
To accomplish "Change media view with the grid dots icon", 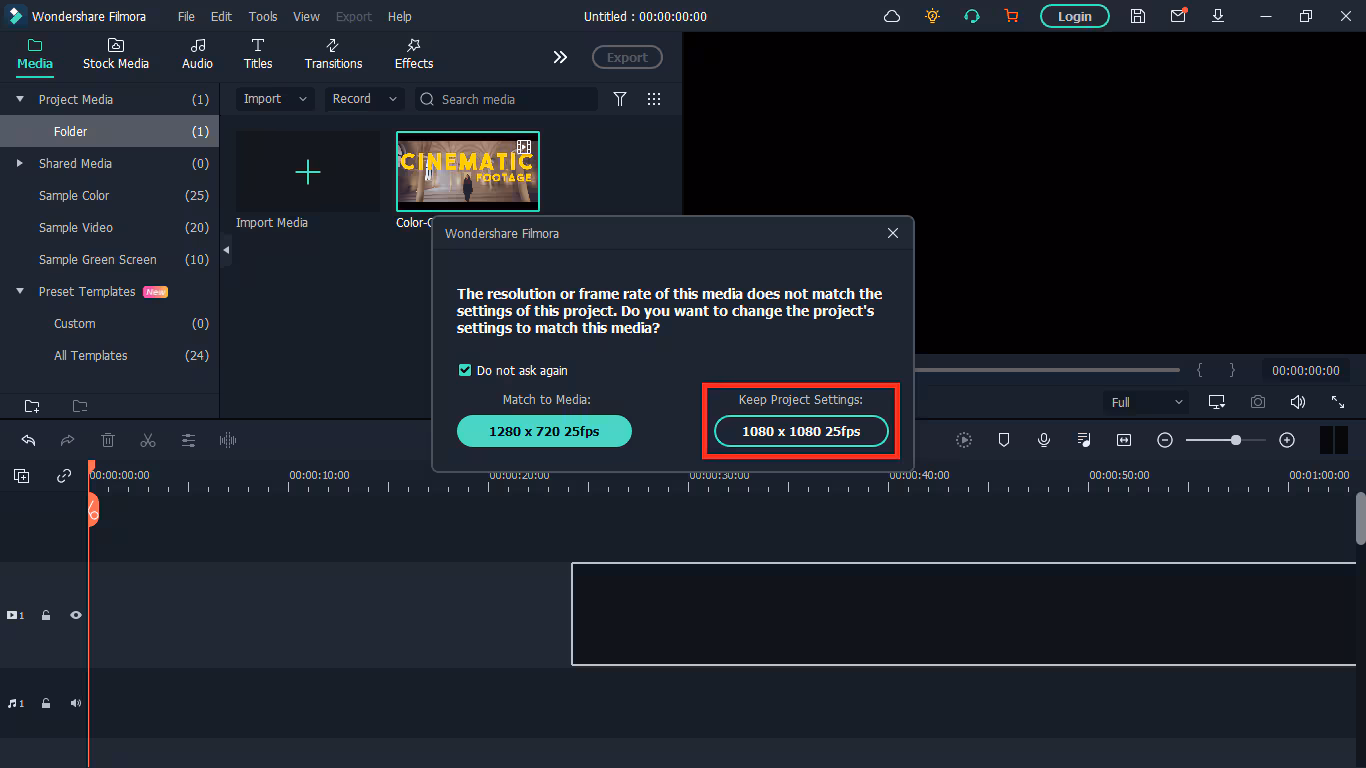I will pos(654,99).
